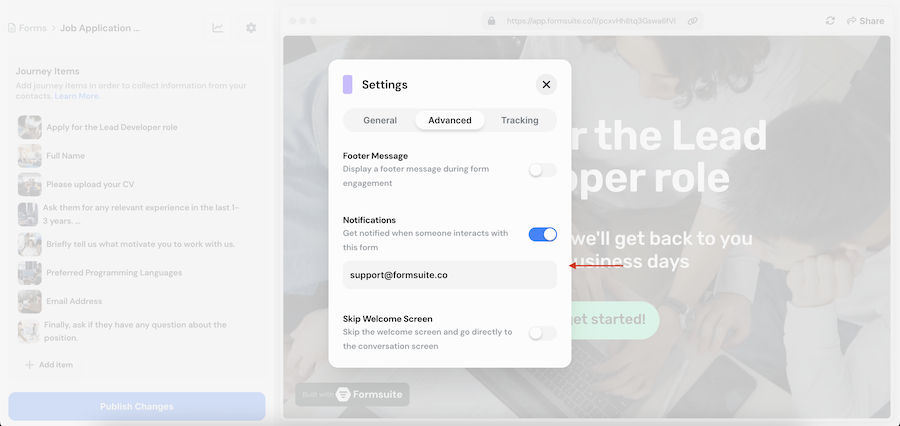Click Publish Changes button
This screenshot has height=426, width=900.
click(x=137, y=406)
